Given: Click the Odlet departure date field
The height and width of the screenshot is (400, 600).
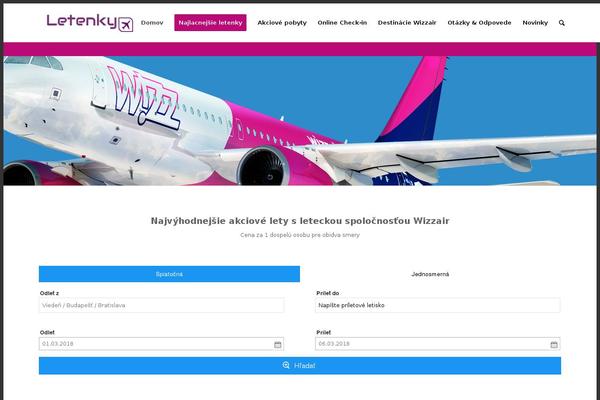Looking at the screenshot, I should 161,344.
